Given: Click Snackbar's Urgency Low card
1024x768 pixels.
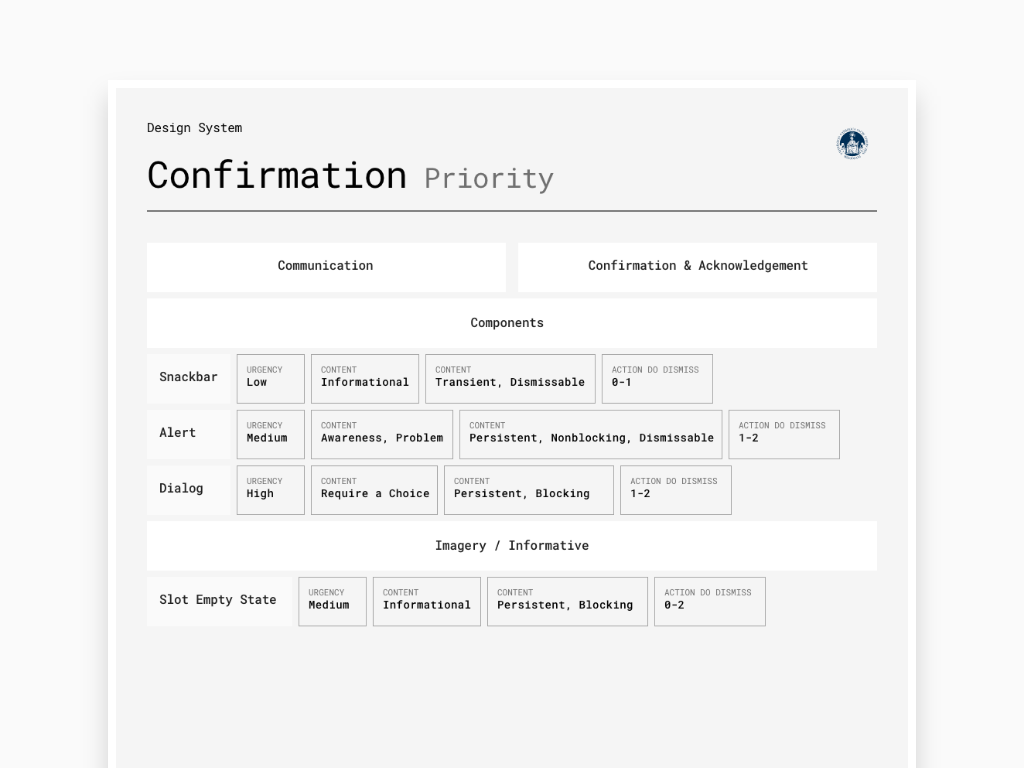Looking at the screenshot, I should [270, 379].
